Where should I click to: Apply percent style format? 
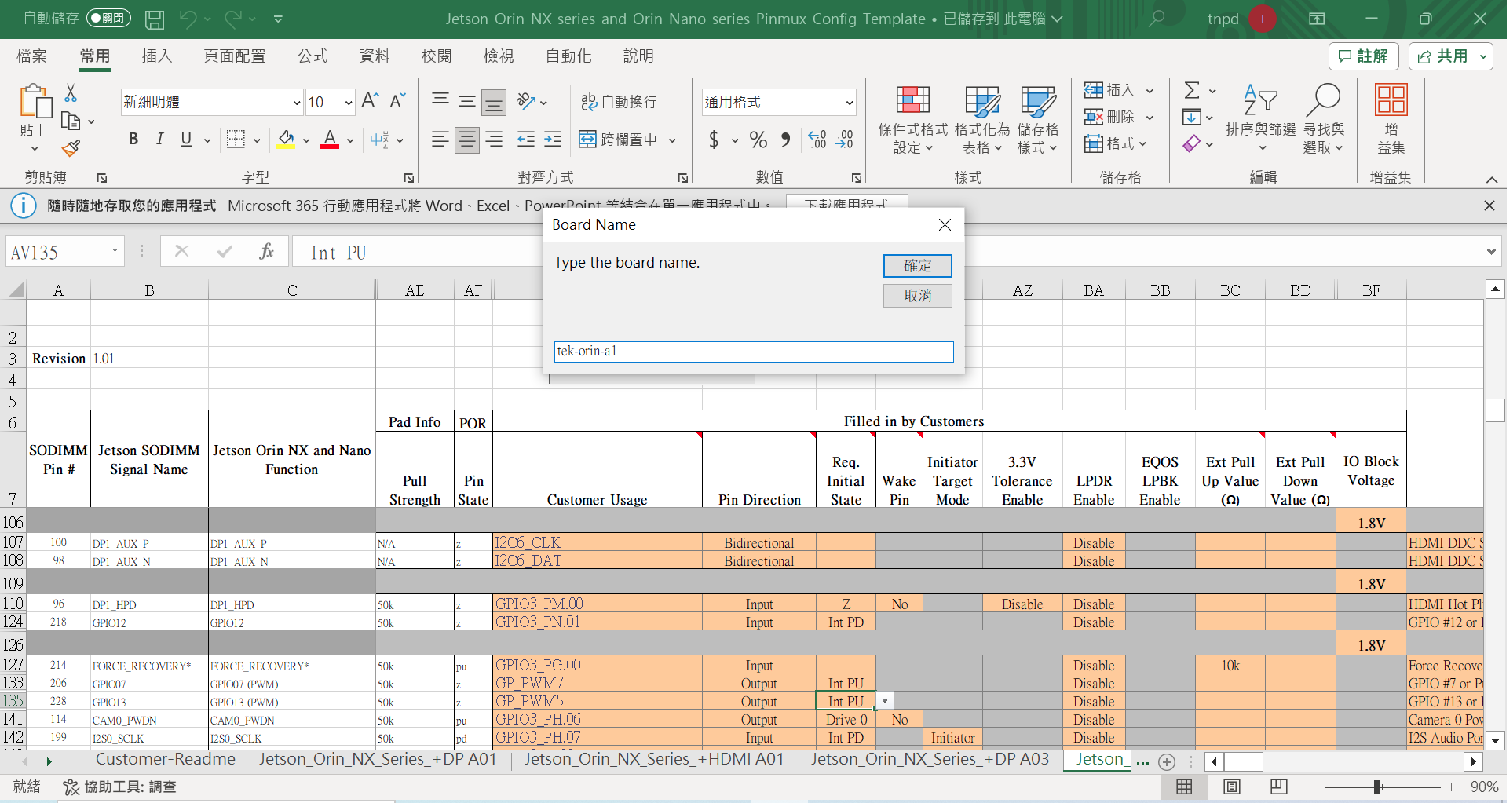click(758, 139)
